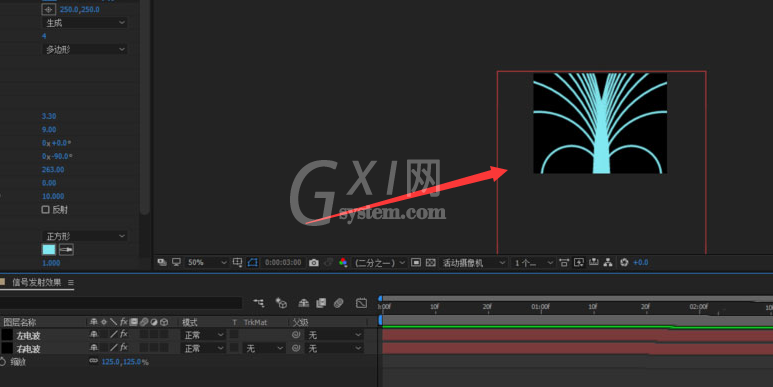The image size is (773, 387).
Task: Click the region of interest grid icon
Action: pyautogui.click(x=238, y=262)
